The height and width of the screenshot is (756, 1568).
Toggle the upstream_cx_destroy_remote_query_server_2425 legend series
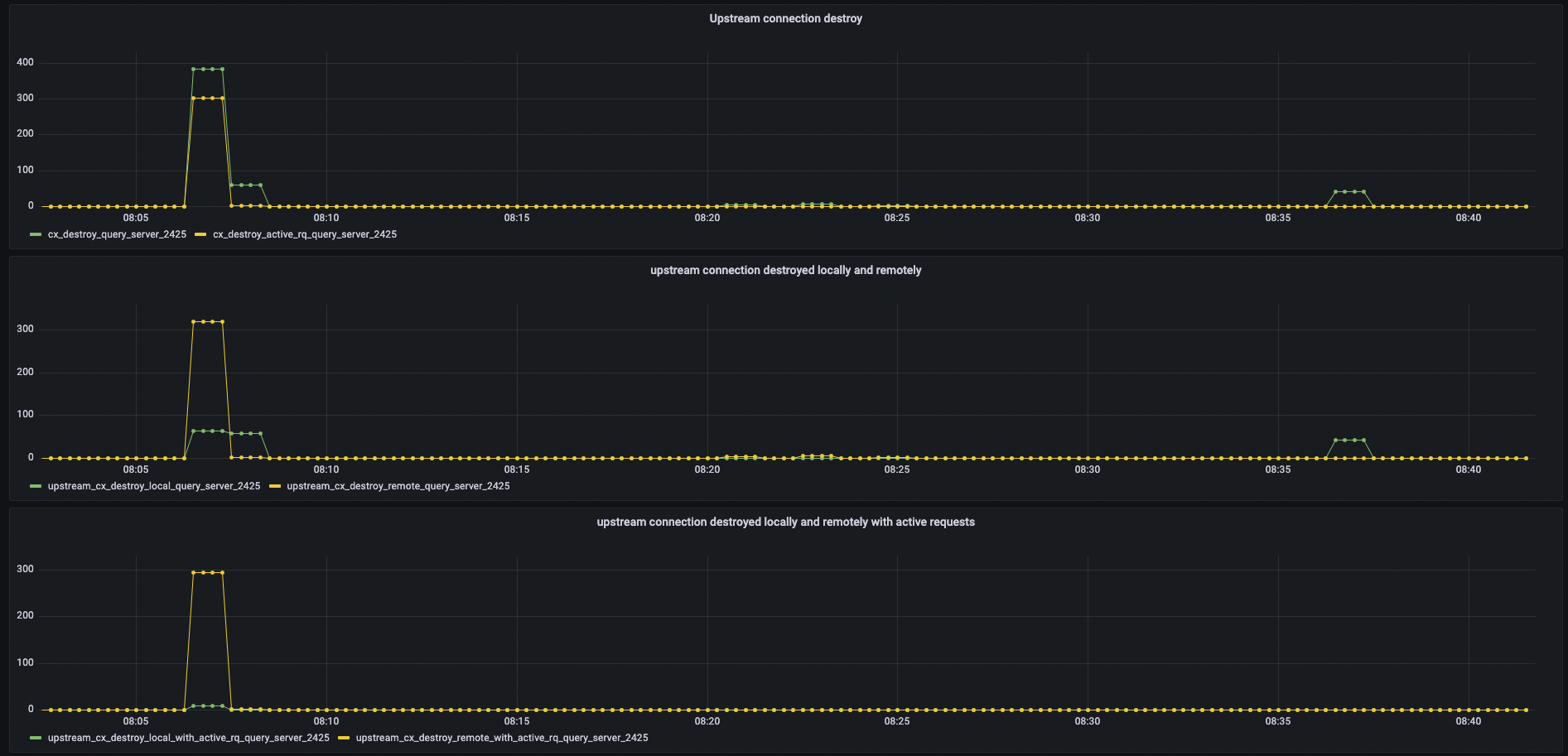pyautogui.click(x=398, y=486)
